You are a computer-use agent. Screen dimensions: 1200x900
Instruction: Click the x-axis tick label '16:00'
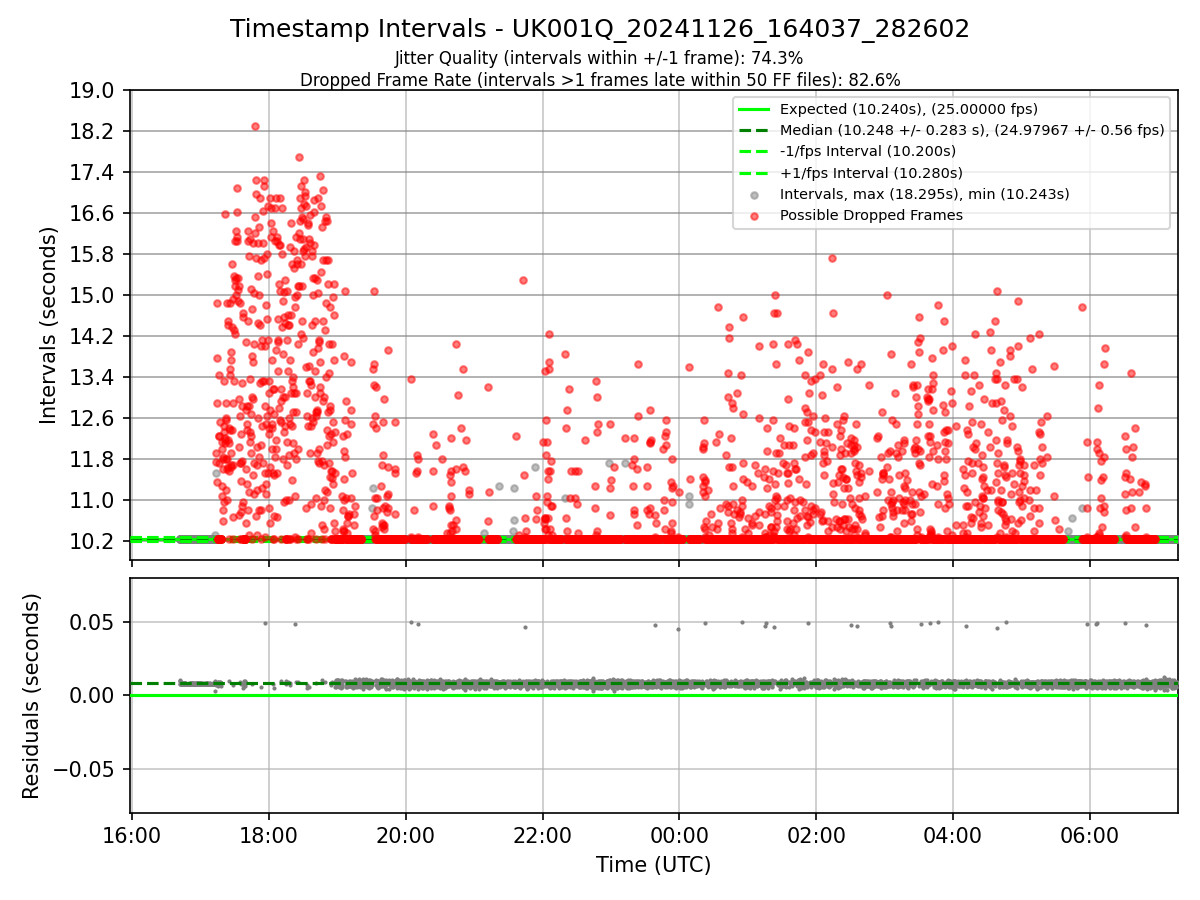click(x=132, y=836)
